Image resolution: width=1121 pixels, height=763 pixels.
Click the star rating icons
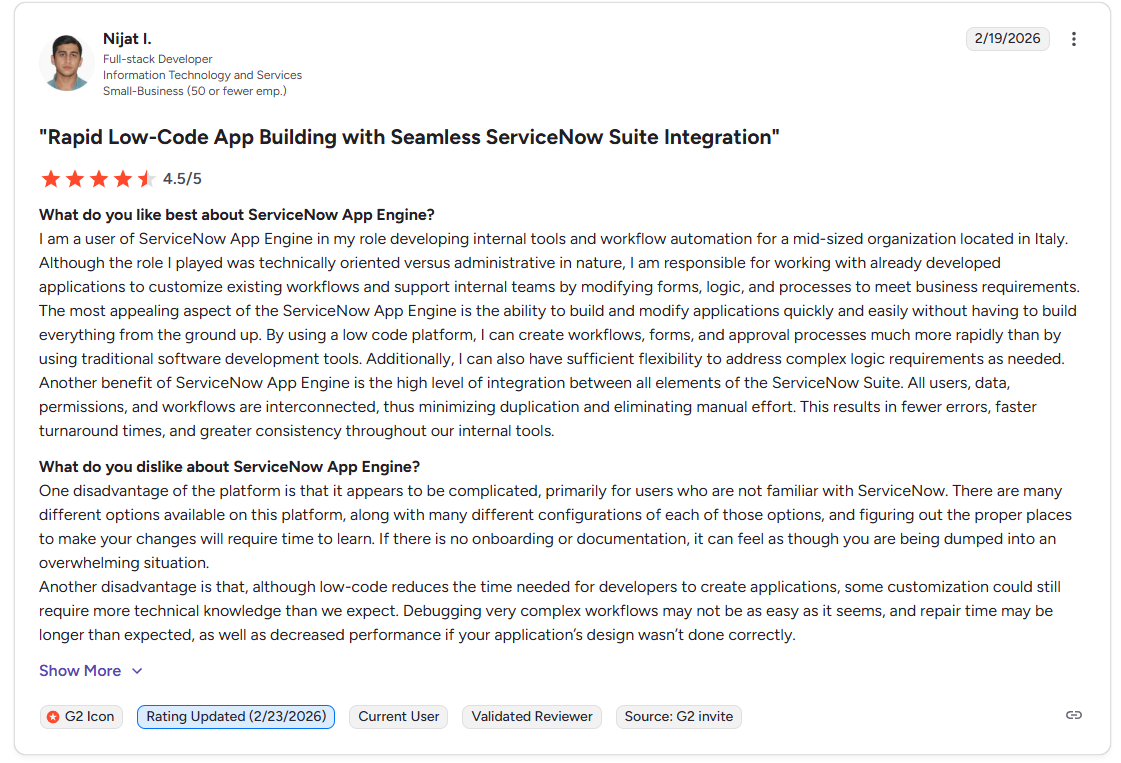pos(98,179)
